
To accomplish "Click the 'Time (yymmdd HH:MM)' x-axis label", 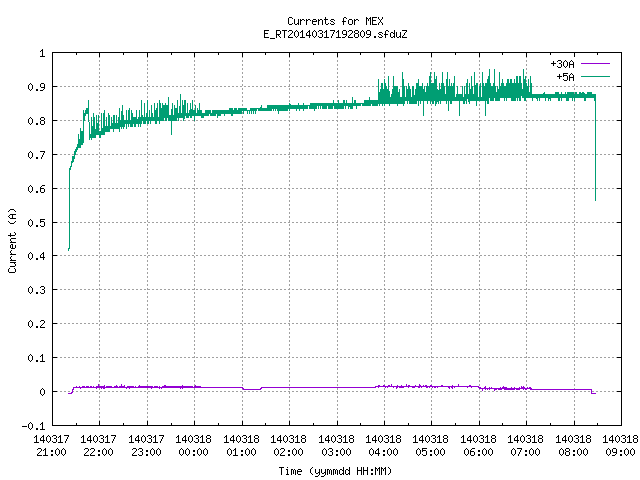I will pyautogui.click(x=335, y=471).
